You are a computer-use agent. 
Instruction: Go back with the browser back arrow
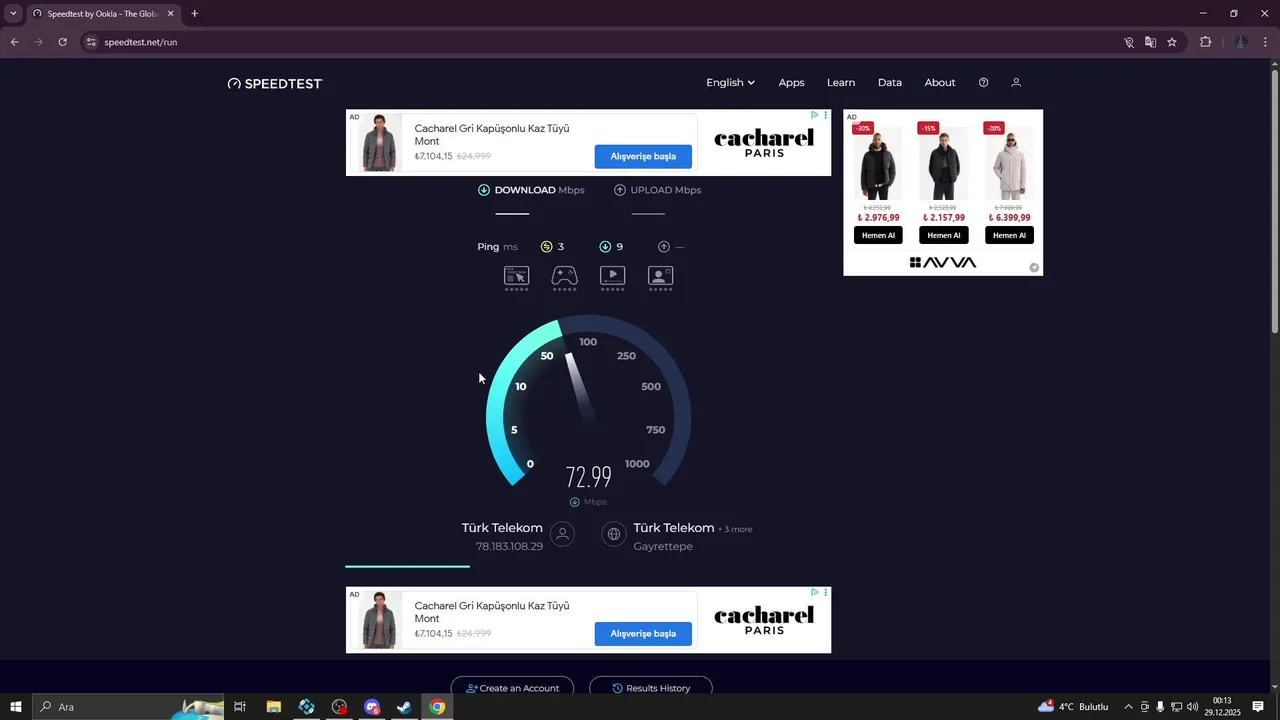(14, 42)
